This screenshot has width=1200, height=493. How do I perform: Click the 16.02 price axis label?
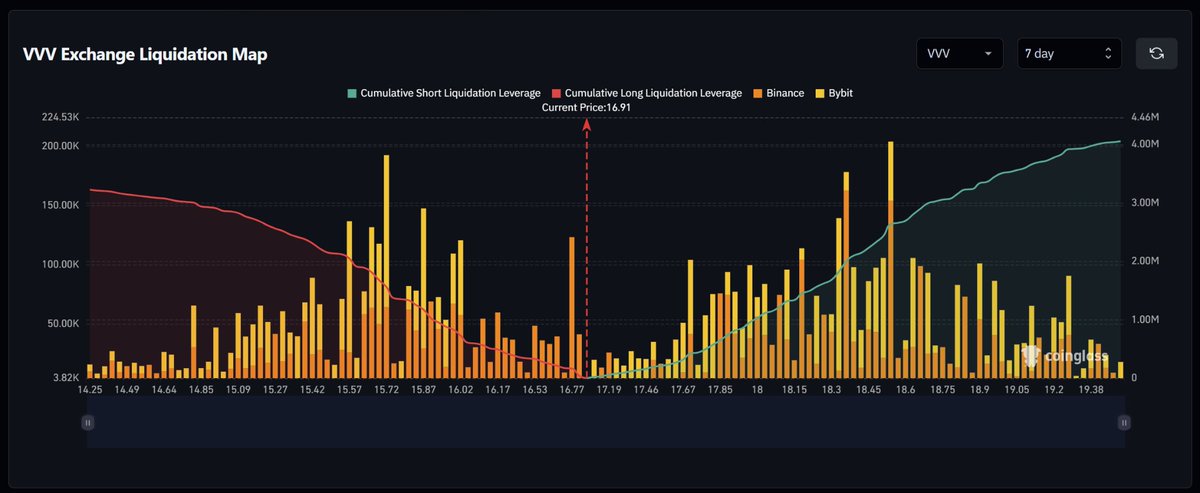tap(460, 390)
